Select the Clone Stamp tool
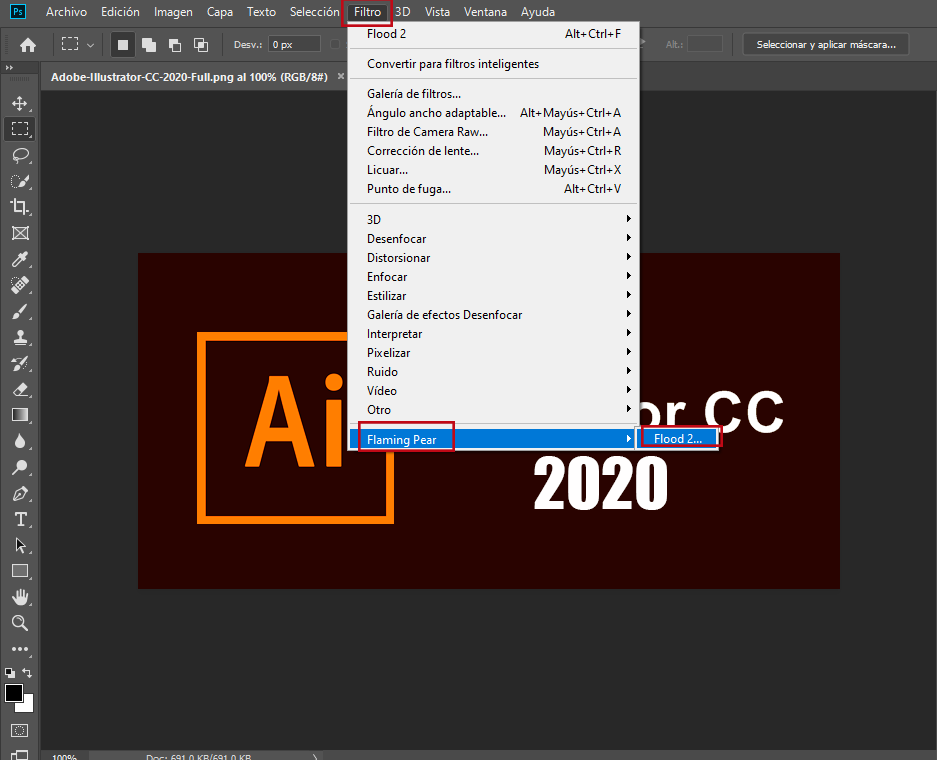This screenshot has height=760, width=937. [x=20, y=338]
